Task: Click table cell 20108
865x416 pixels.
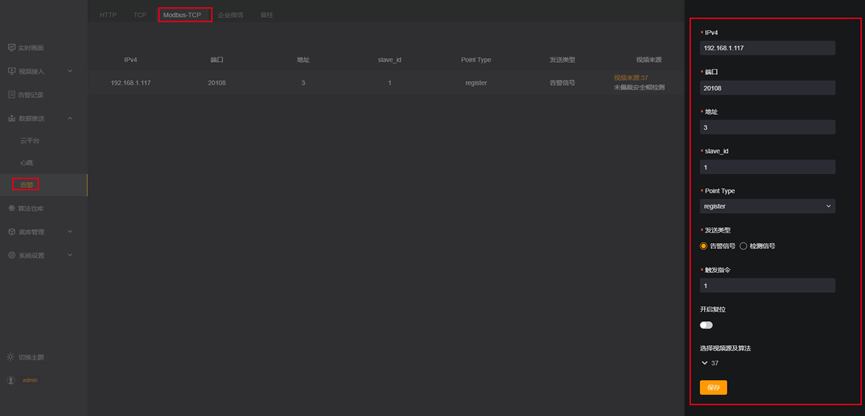Action: tap(217, 83)
